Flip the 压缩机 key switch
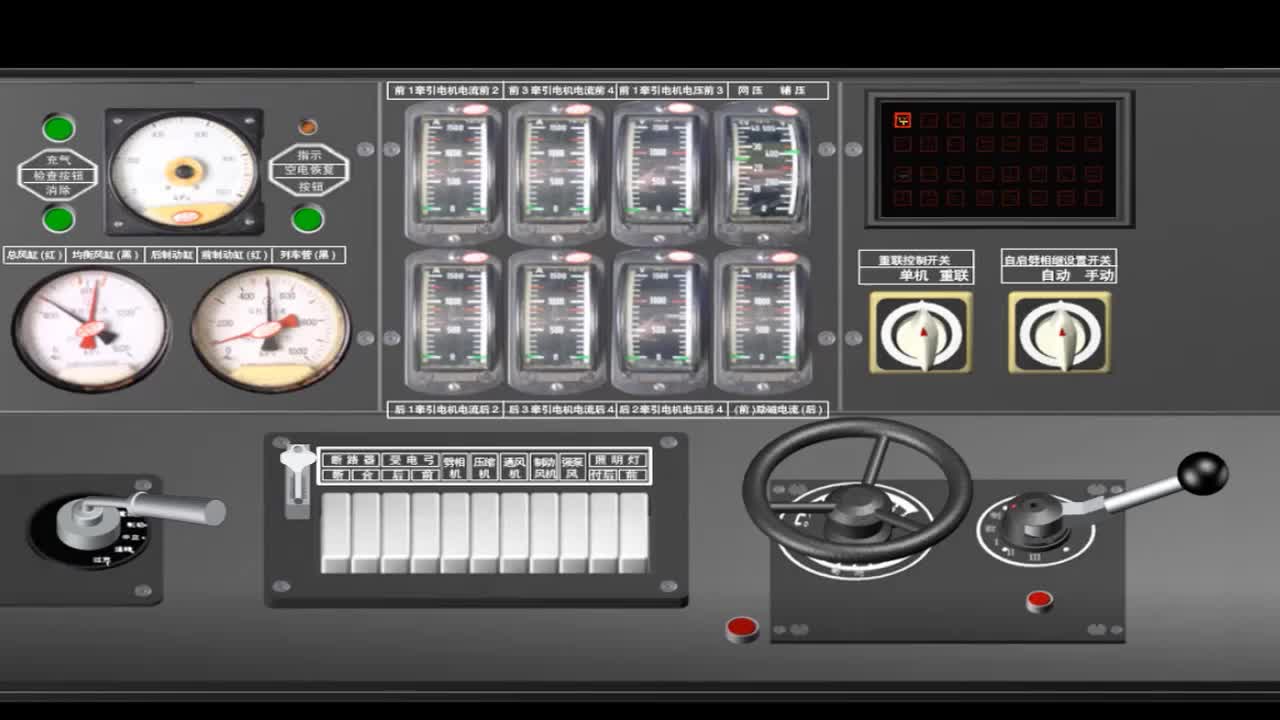 click(485, 533)
